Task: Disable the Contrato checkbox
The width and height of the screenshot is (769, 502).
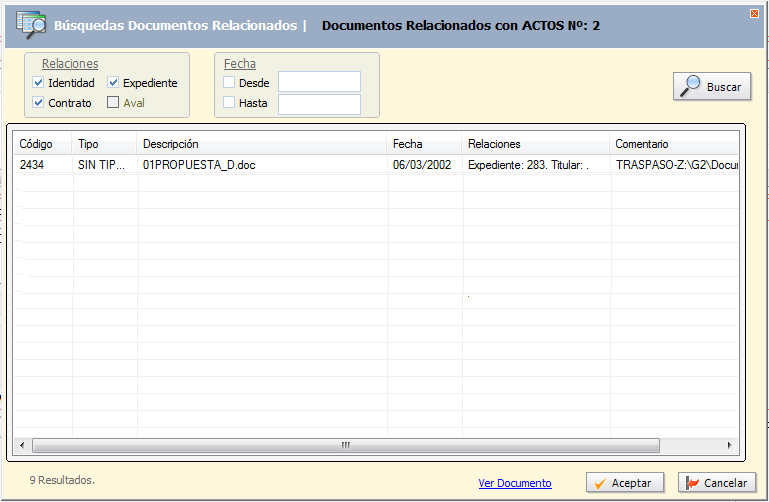Action: [x=38, y=103]
